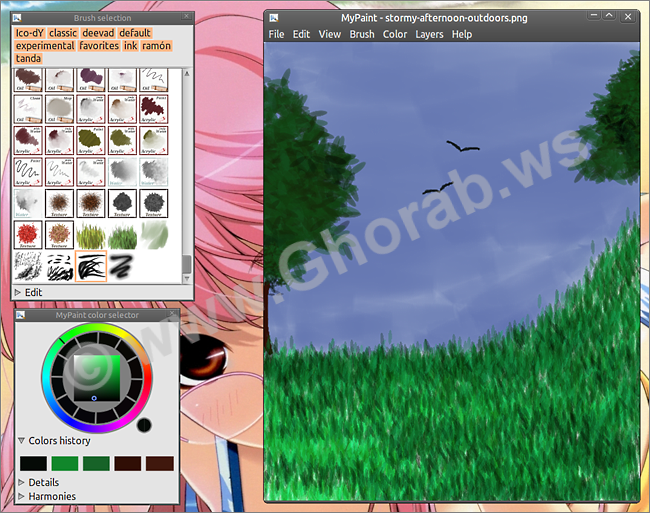The width and height of the screenshot is (650, 513).
Task: Collapse the Colors history section
Action: (x=54, y=440)
